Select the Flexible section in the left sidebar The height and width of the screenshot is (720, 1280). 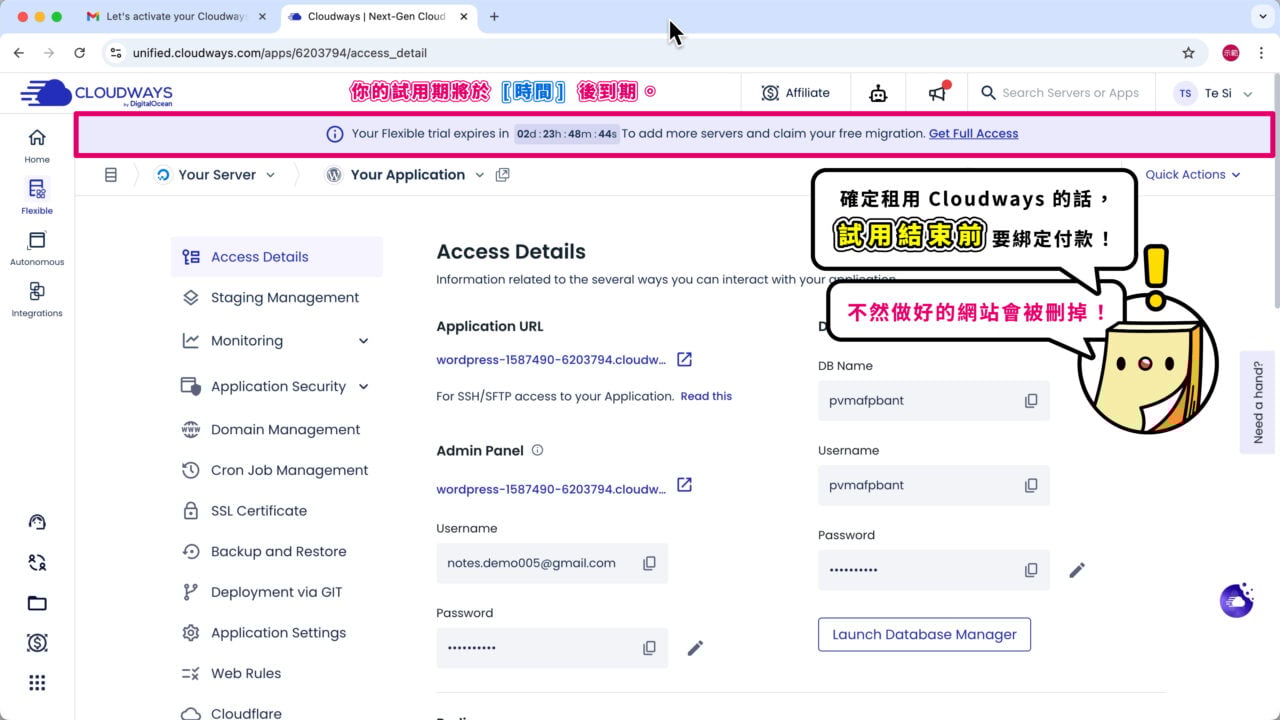click(36, 197)
